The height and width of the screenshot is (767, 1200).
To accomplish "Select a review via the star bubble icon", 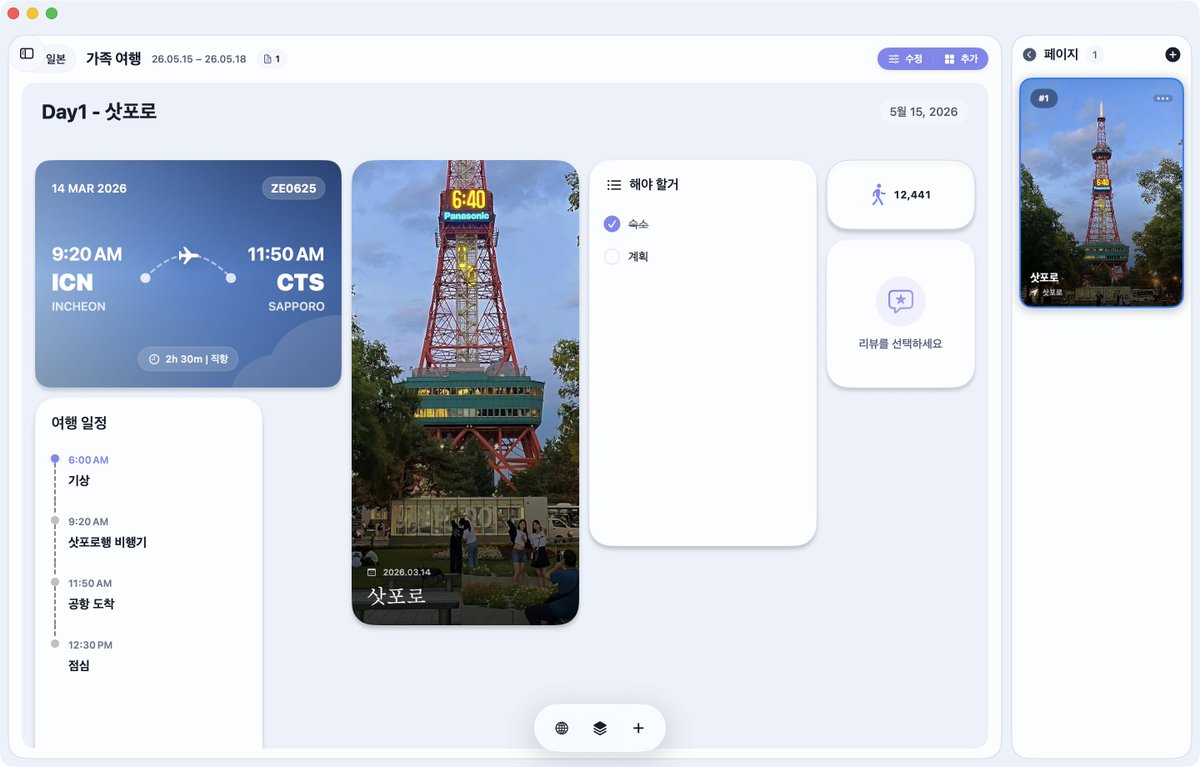I will coord(901,301).
